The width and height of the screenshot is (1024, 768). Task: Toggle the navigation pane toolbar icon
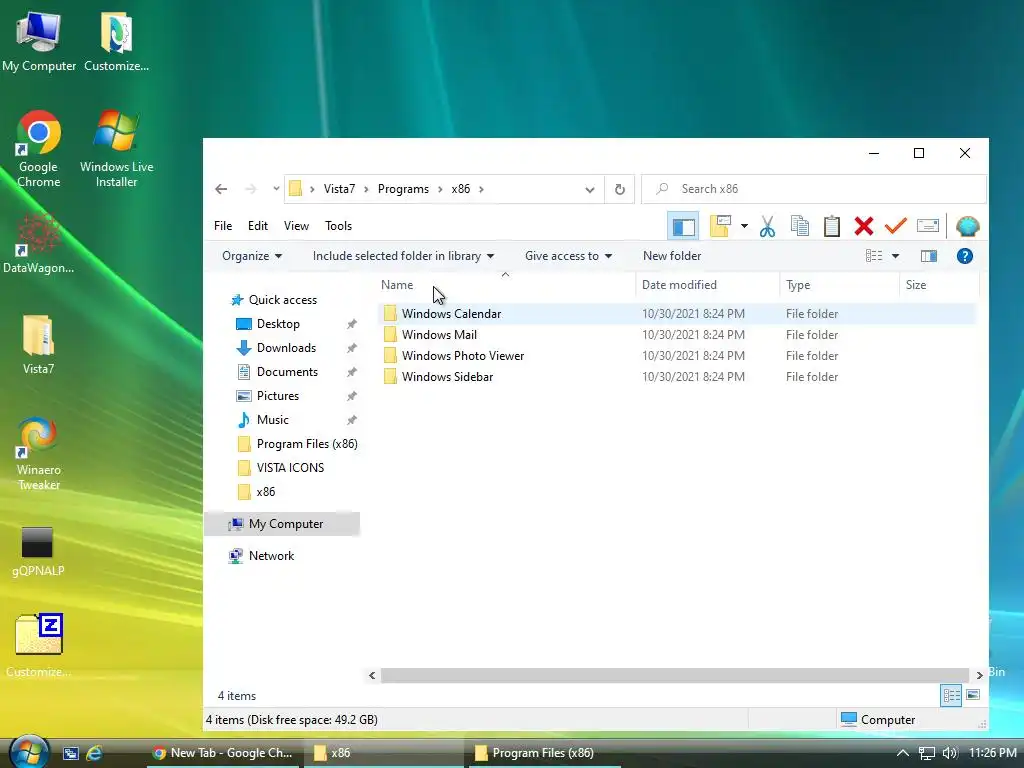point(683,227)
